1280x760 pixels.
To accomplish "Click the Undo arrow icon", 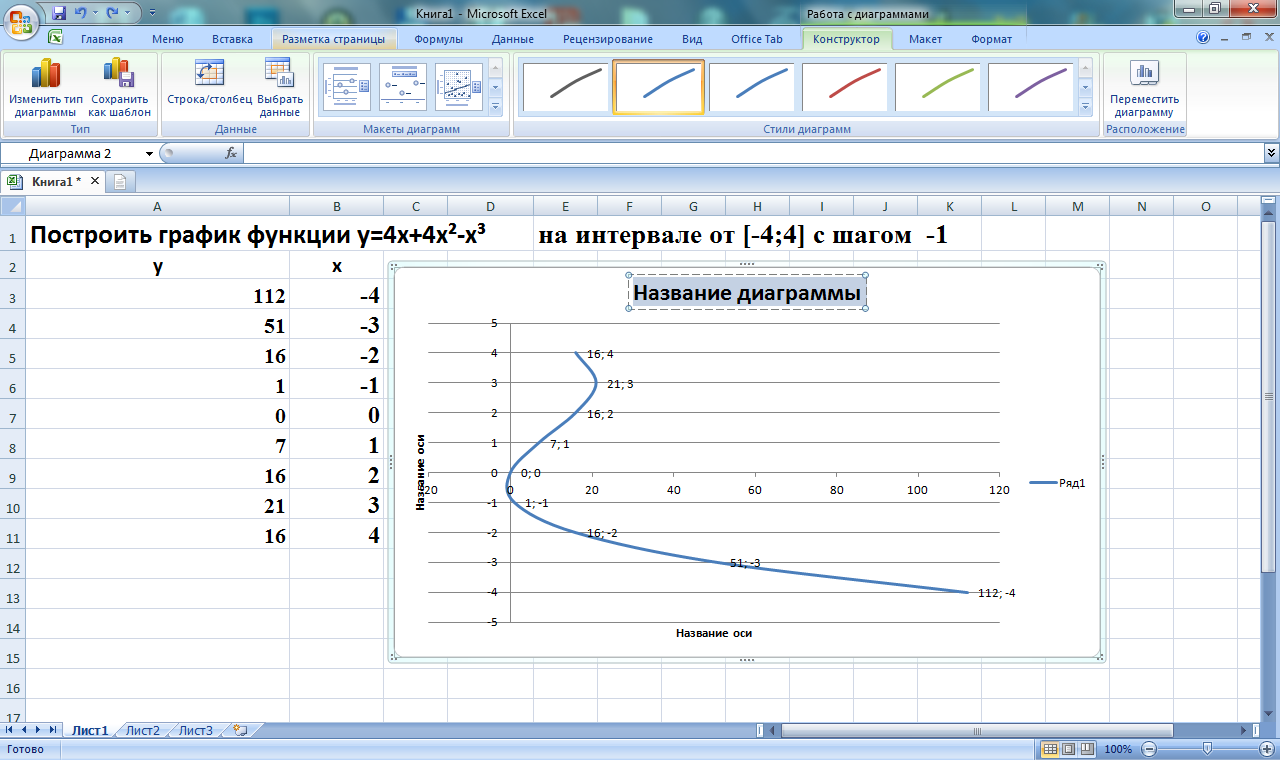I will coord(80,13).
